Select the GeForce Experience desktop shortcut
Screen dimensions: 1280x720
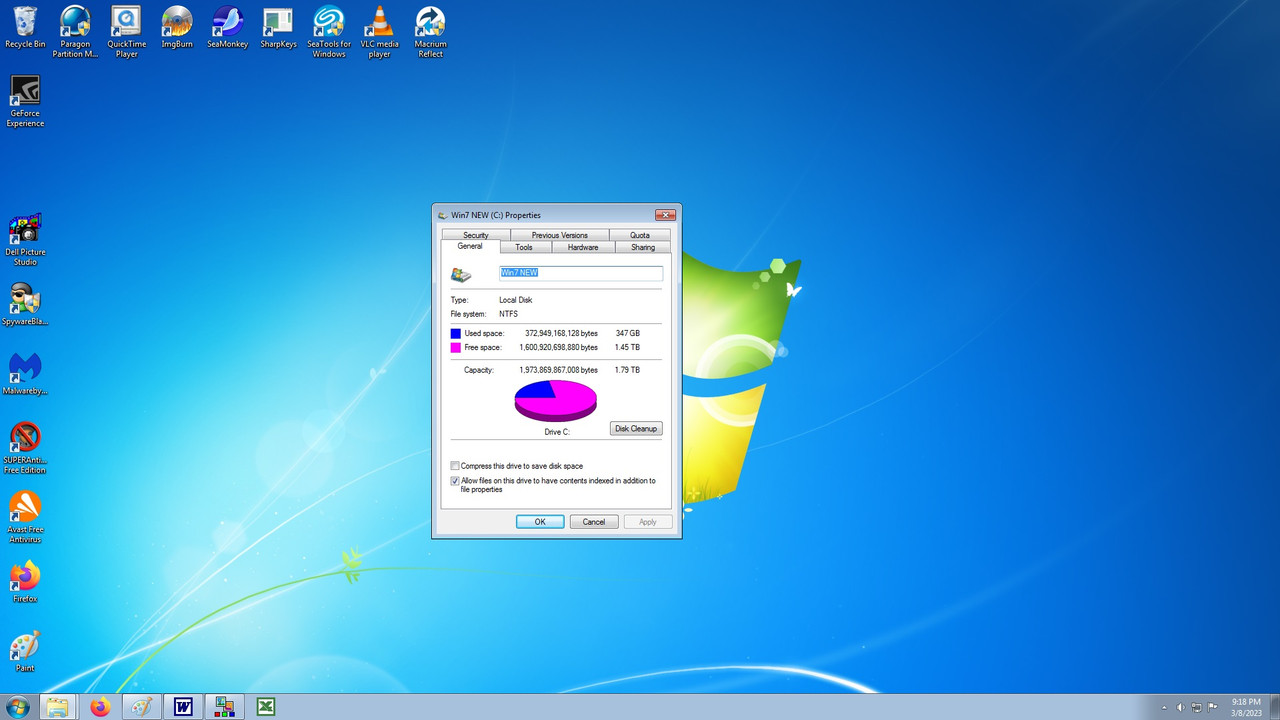[25, 101]
